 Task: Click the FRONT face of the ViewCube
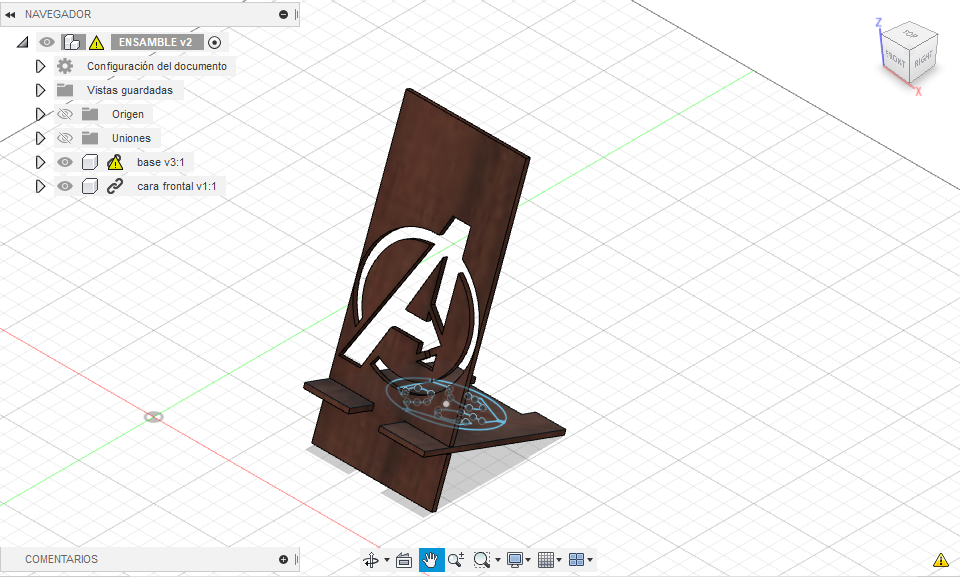click(x=895, y=59)
